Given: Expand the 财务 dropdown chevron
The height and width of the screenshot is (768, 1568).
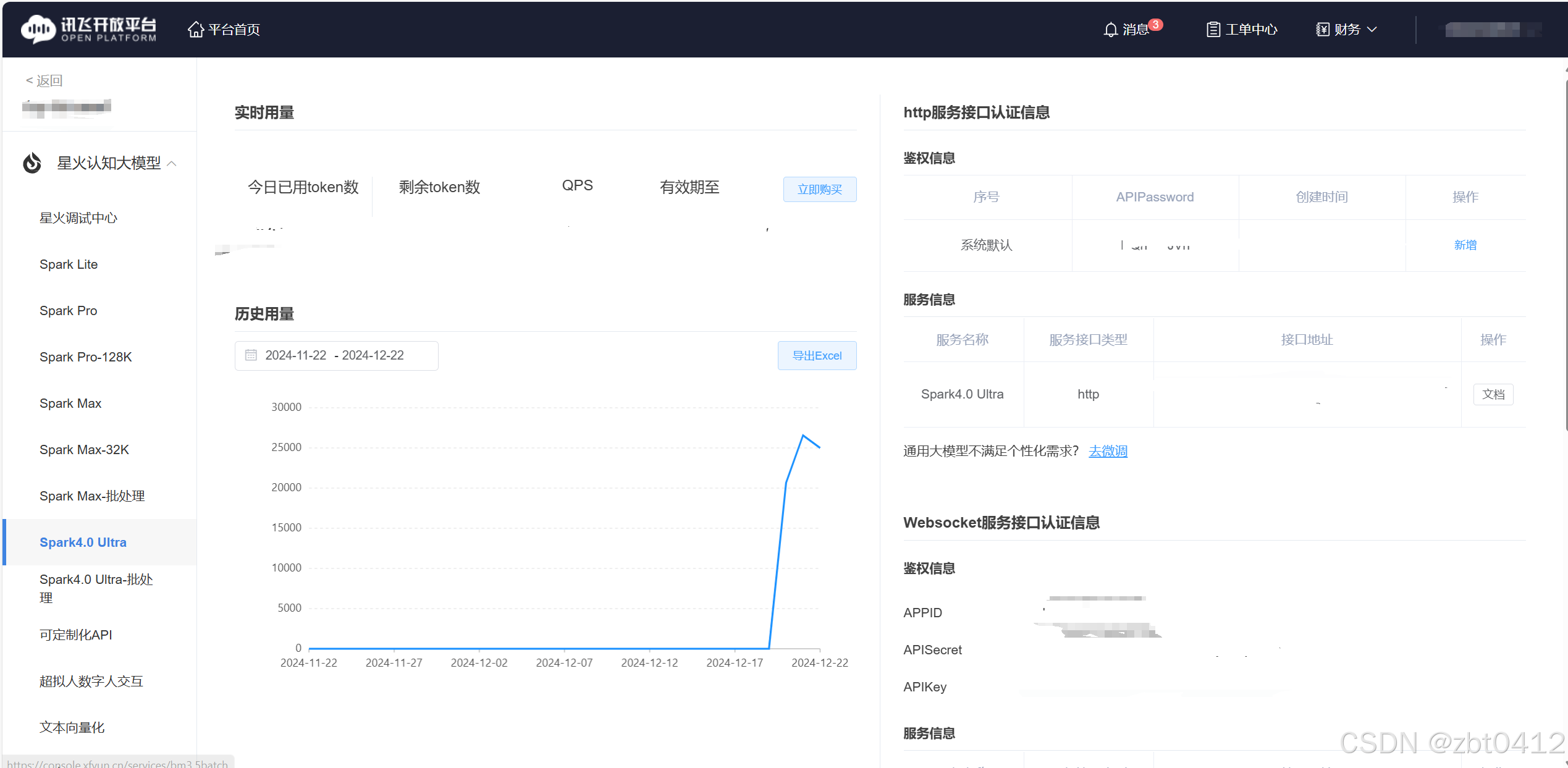Looking at the screenshot, I should point(1372,30).
